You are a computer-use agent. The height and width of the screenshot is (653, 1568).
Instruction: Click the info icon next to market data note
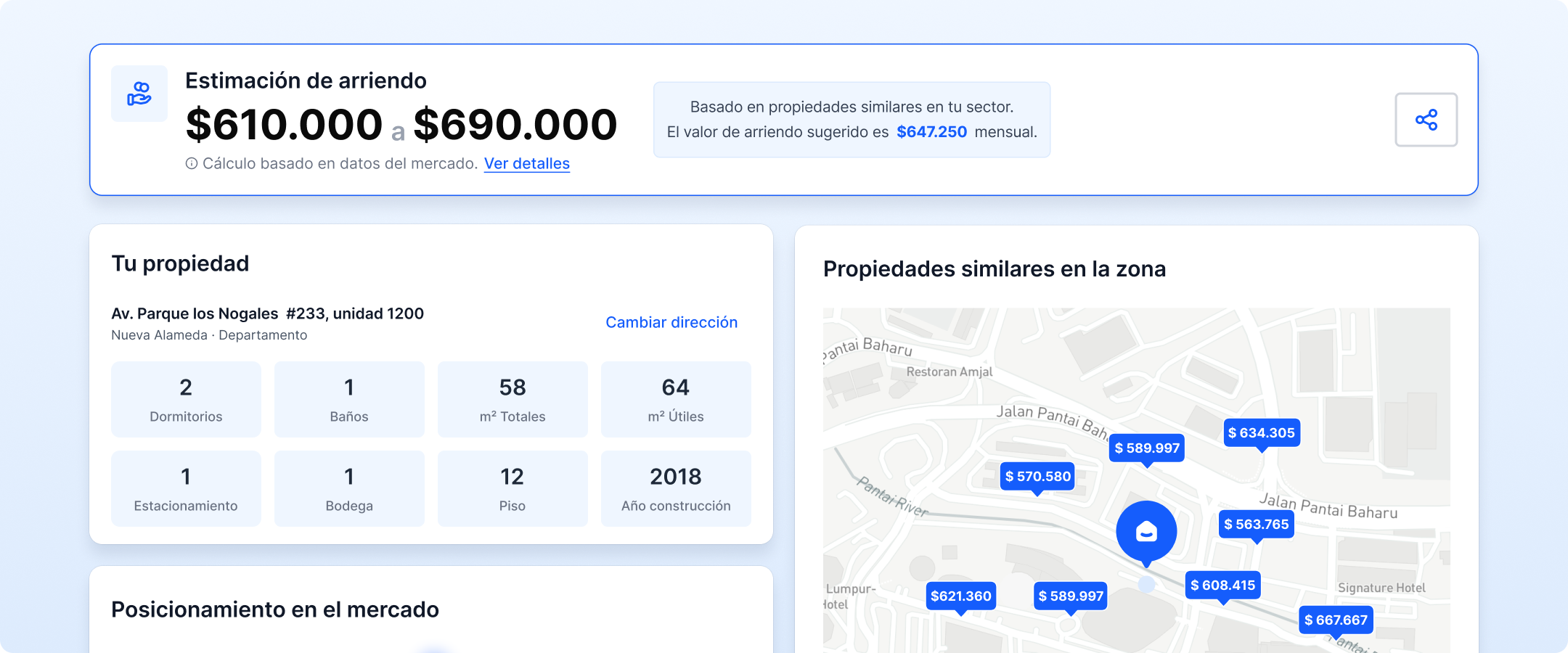pos(192,163)
